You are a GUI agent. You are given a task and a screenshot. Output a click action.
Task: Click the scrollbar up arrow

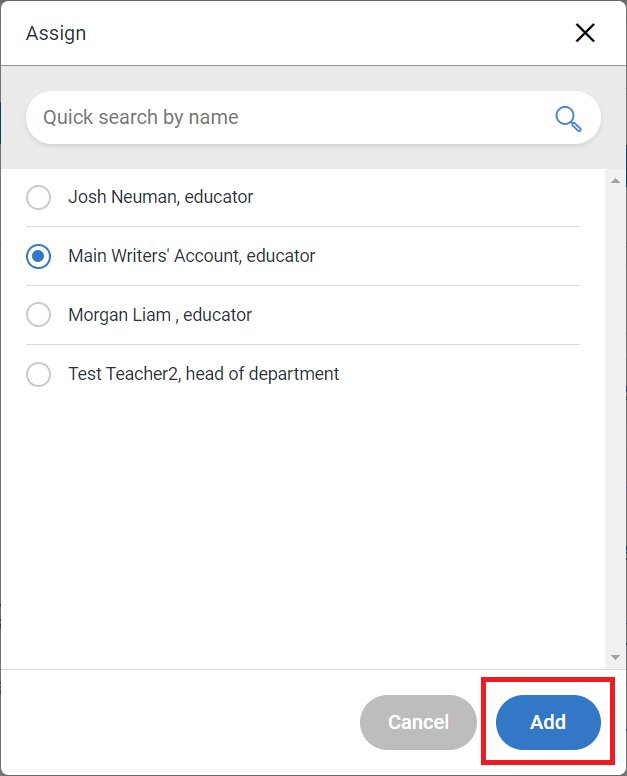coord(615,181)
